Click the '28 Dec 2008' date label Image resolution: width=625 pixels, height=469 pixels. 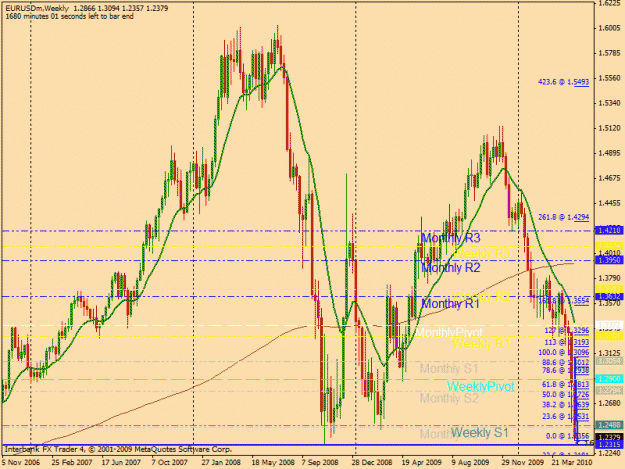pos(371,463)
